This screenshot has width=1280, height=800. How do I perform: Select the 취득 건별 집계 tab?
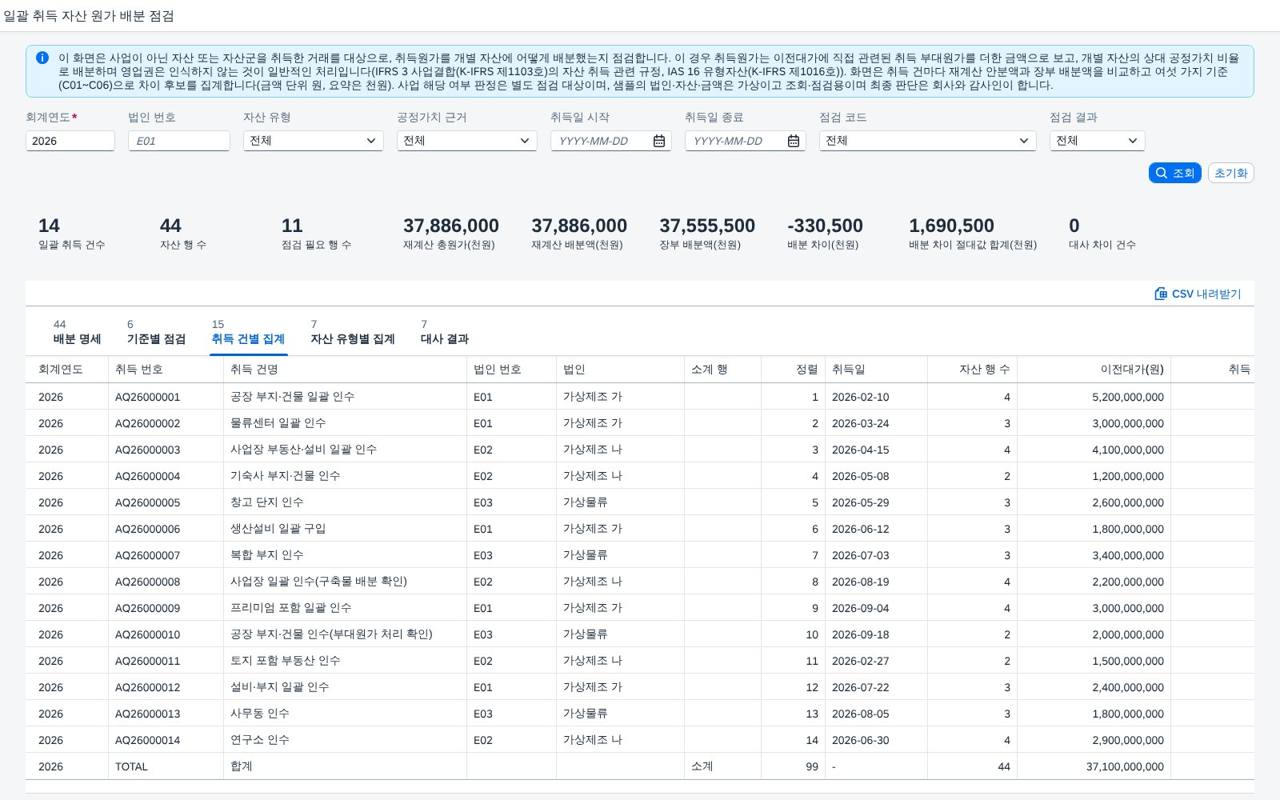(248, 332)
